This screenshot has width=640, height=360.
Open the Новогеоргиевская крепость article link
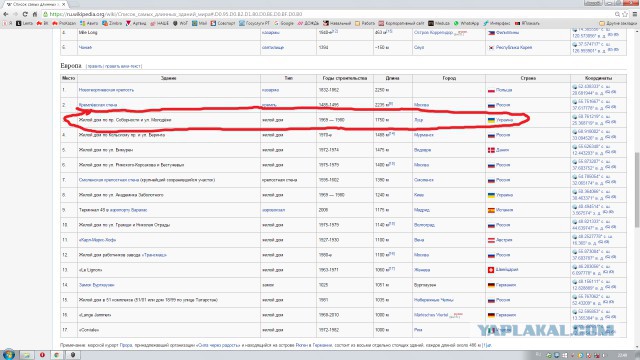coord(106,90)
